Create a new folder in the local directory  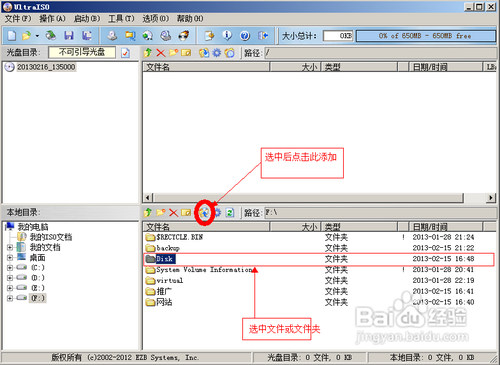[x=161, y=212]
